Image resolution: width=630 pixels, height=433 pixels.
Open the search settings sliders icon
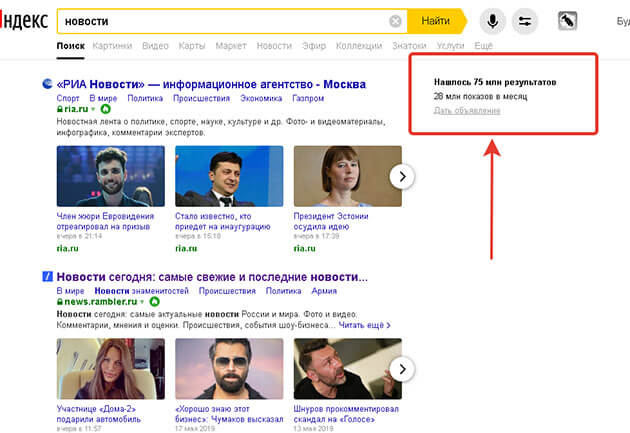pyautogui.click(x=525, y=21)
